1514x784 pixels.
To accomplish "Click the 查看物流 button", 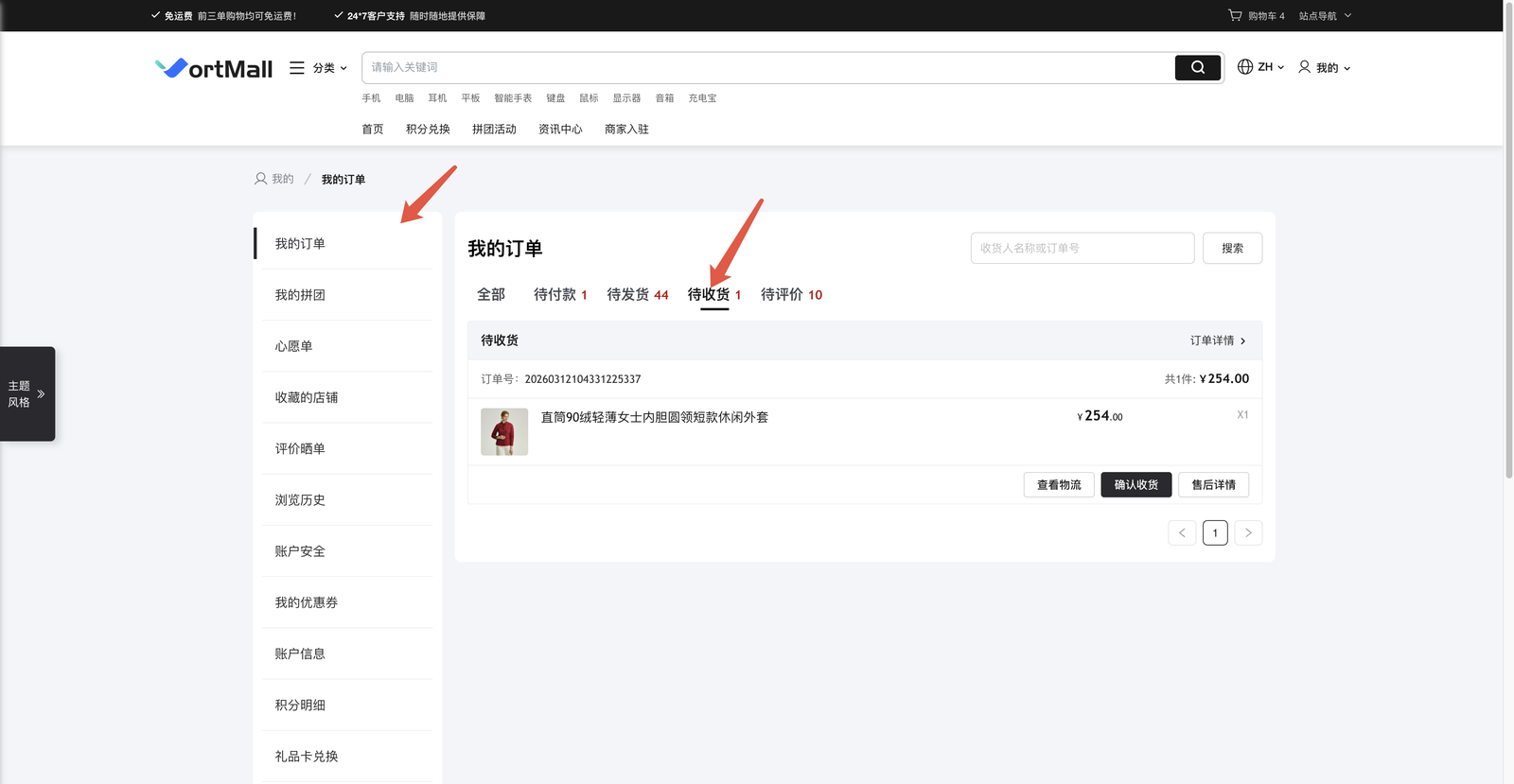I will click(x=1059, y=485).
